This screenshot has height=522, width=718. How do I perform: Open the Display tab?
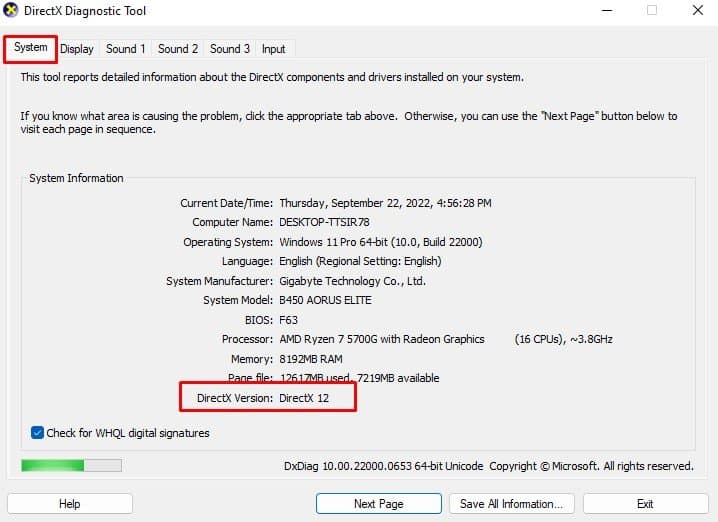[x=76, y=49]
